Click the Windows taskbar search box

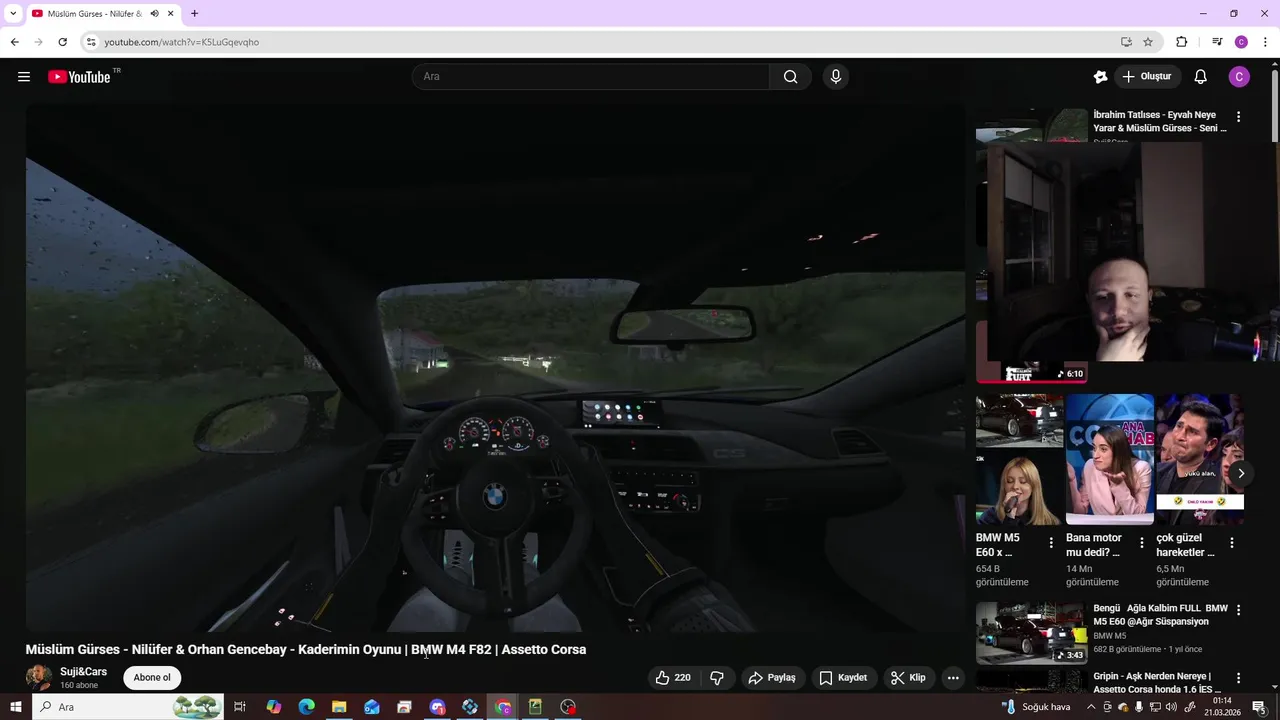click(128, 707)
